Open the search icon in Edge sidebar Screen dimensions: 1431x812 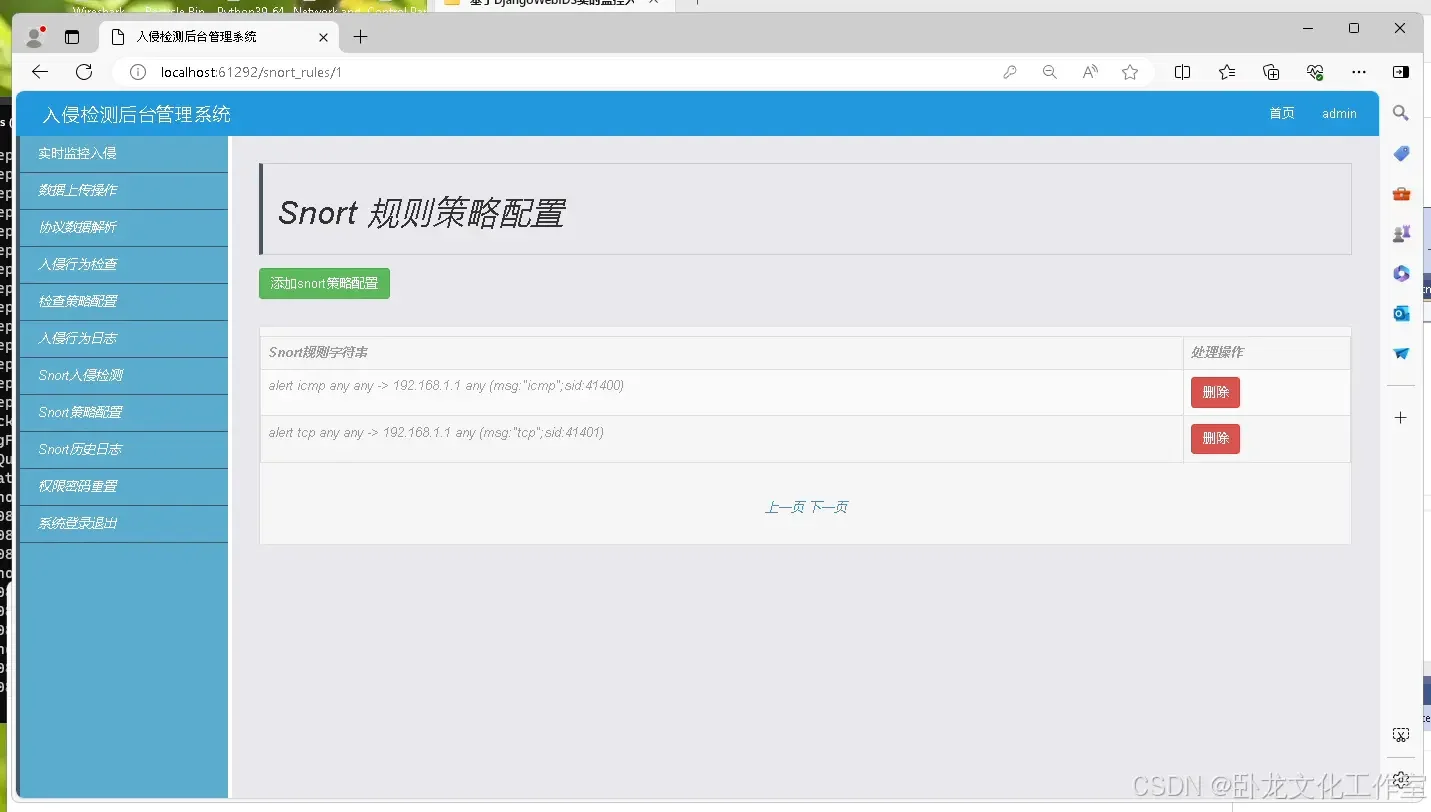click(x=1400, y=113)
